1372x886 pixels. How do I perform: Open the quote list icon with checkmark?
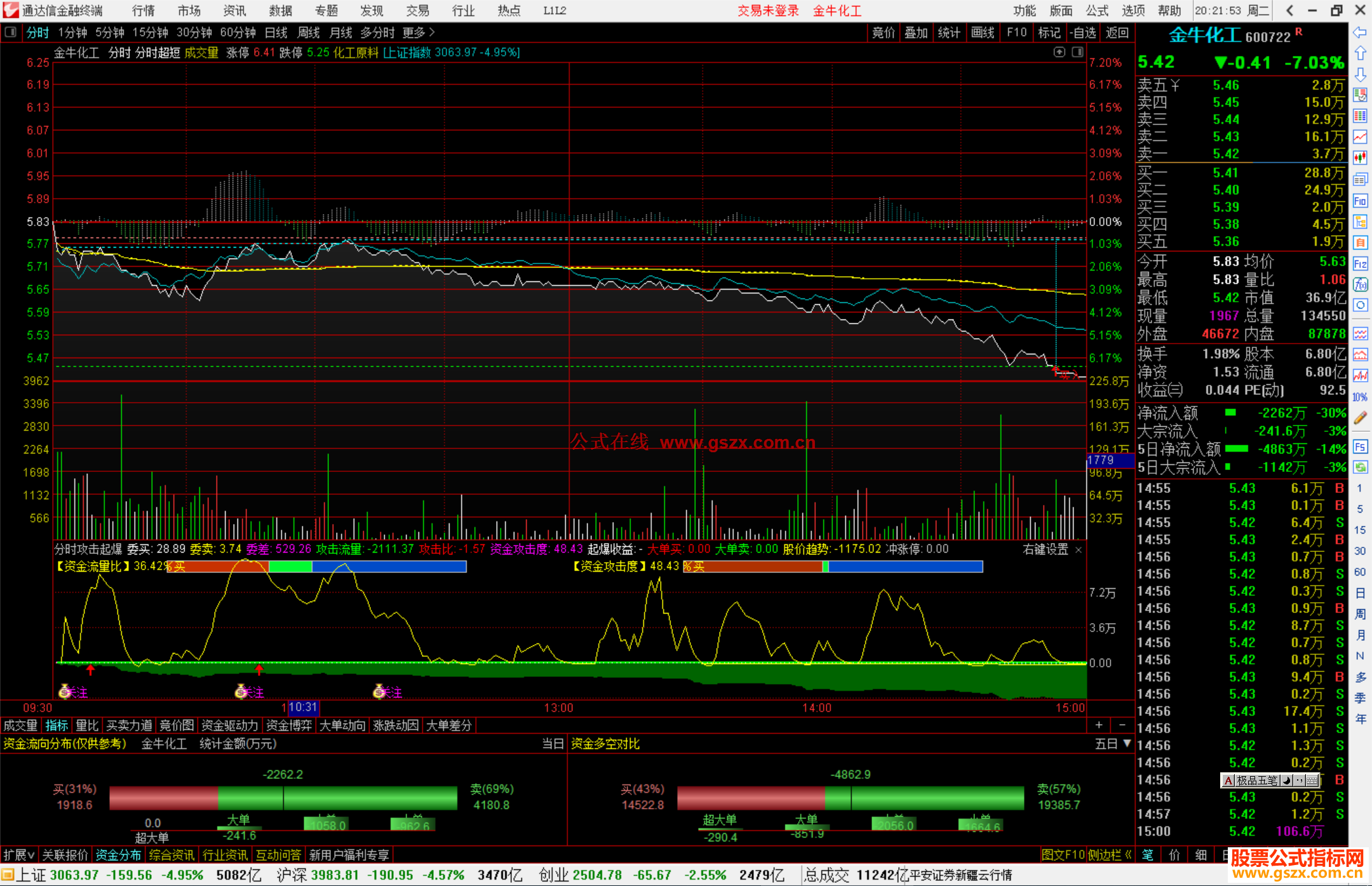[1360, 95]
